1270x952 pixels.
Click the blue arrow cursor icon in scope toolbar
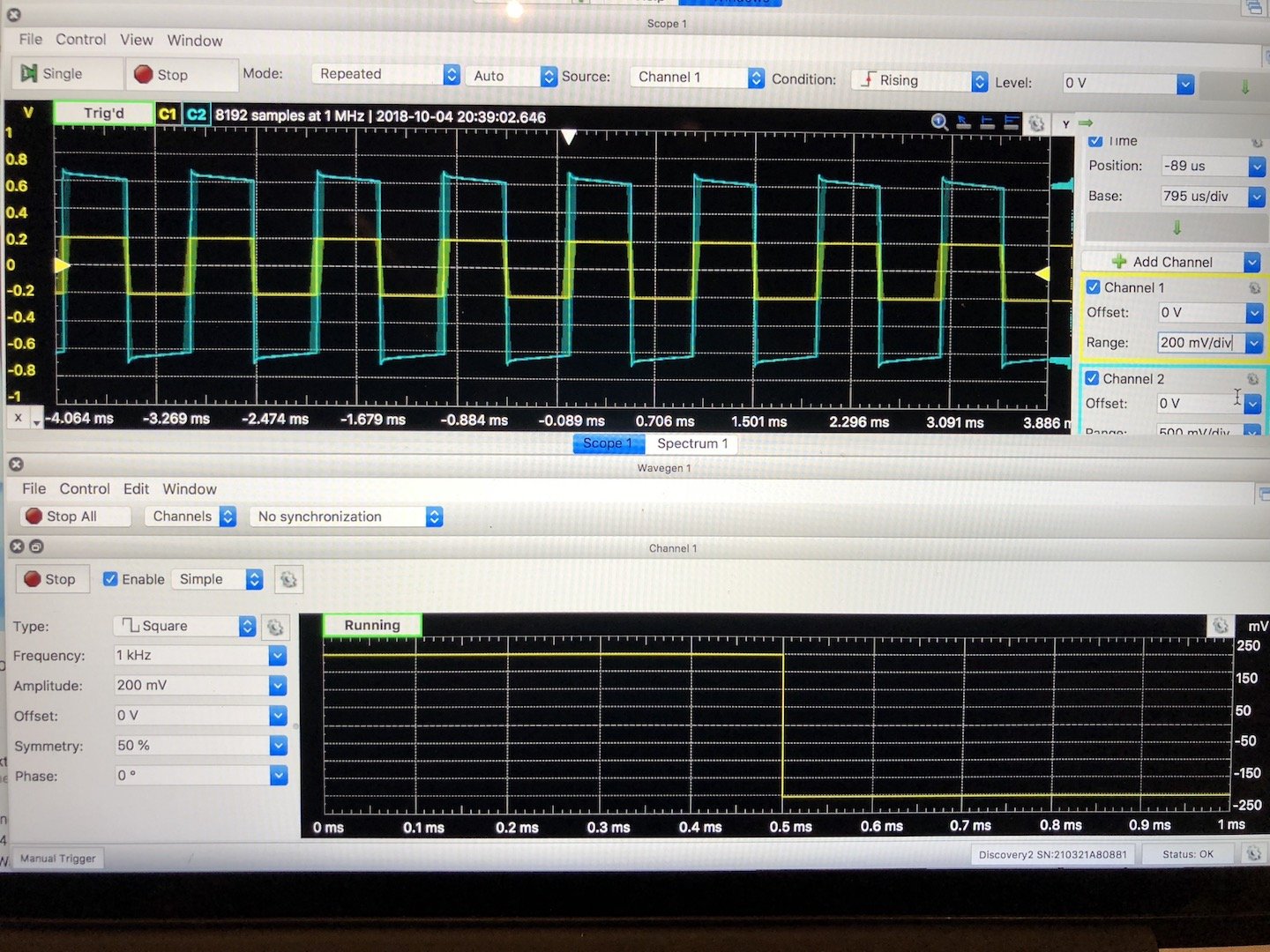click(963, 122)
